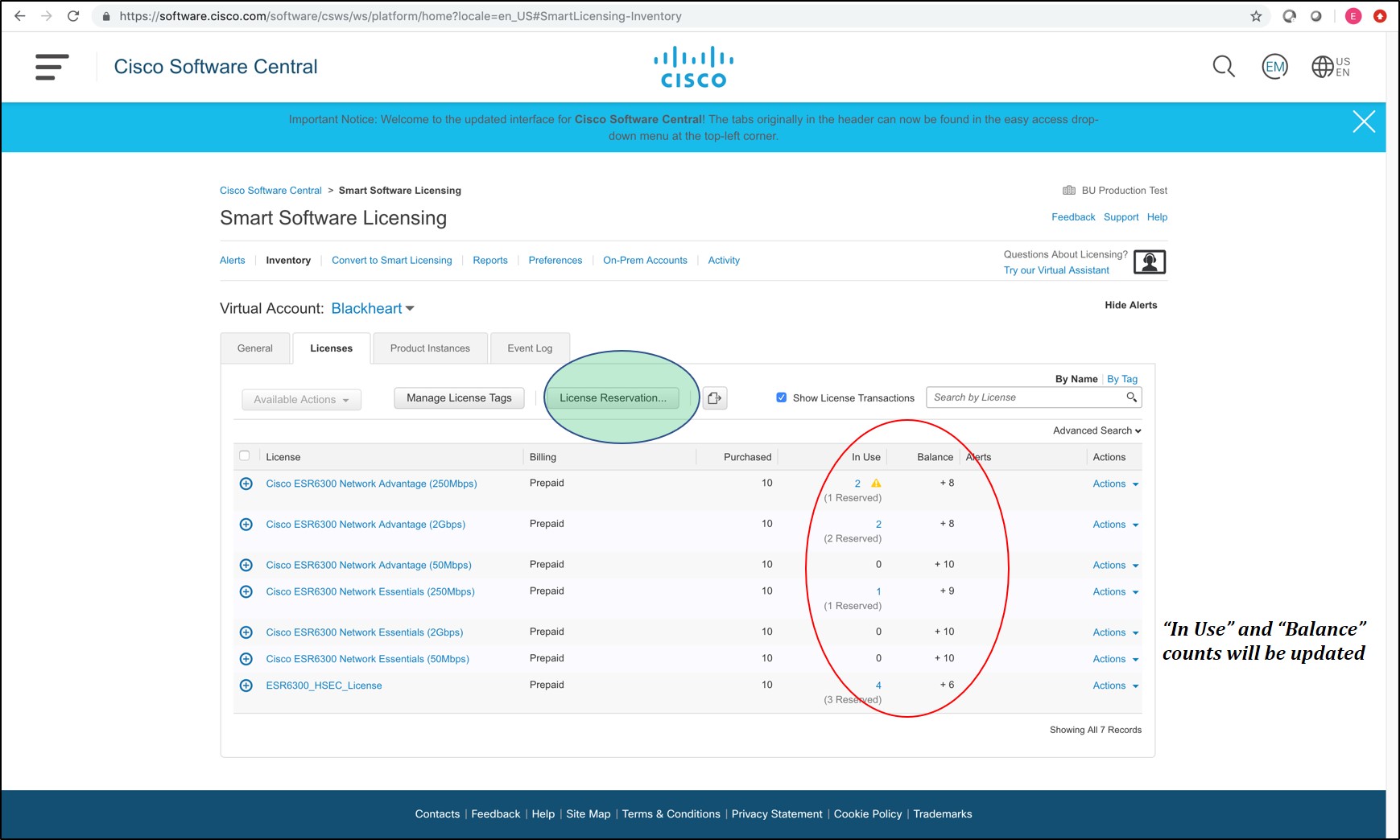Open the Preferences section
The width and height of the screenshot is (1400, 840).
click(x=555, y=260)
